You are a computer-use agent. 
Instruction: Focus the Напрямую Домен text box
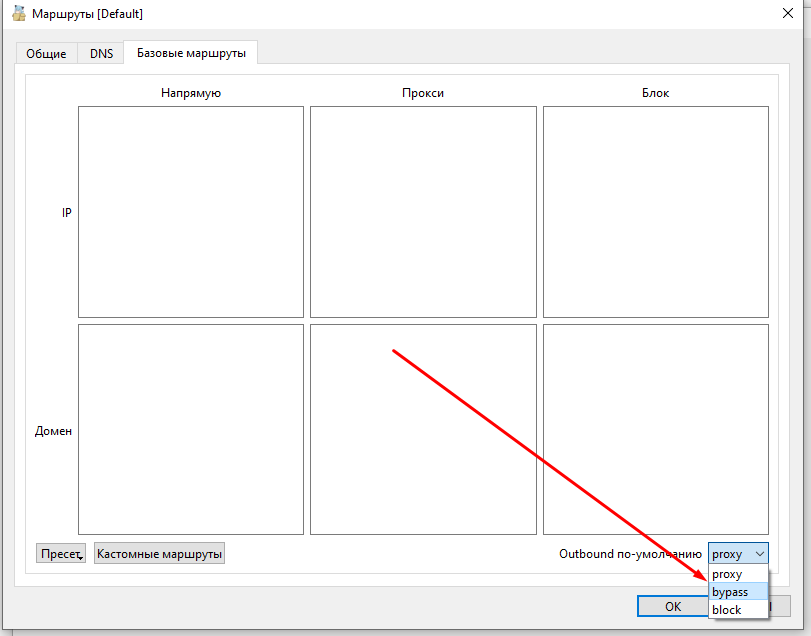190,429
